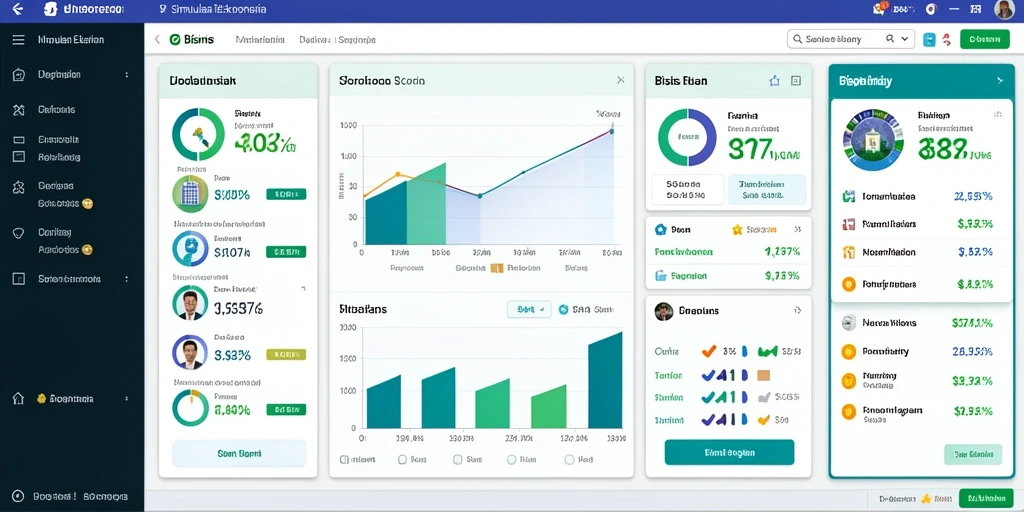Viewport: 1024px width, 512px height.
Task: Click user avatar in top right corner
Action: pyautogui.click(x=1004, y=9)
